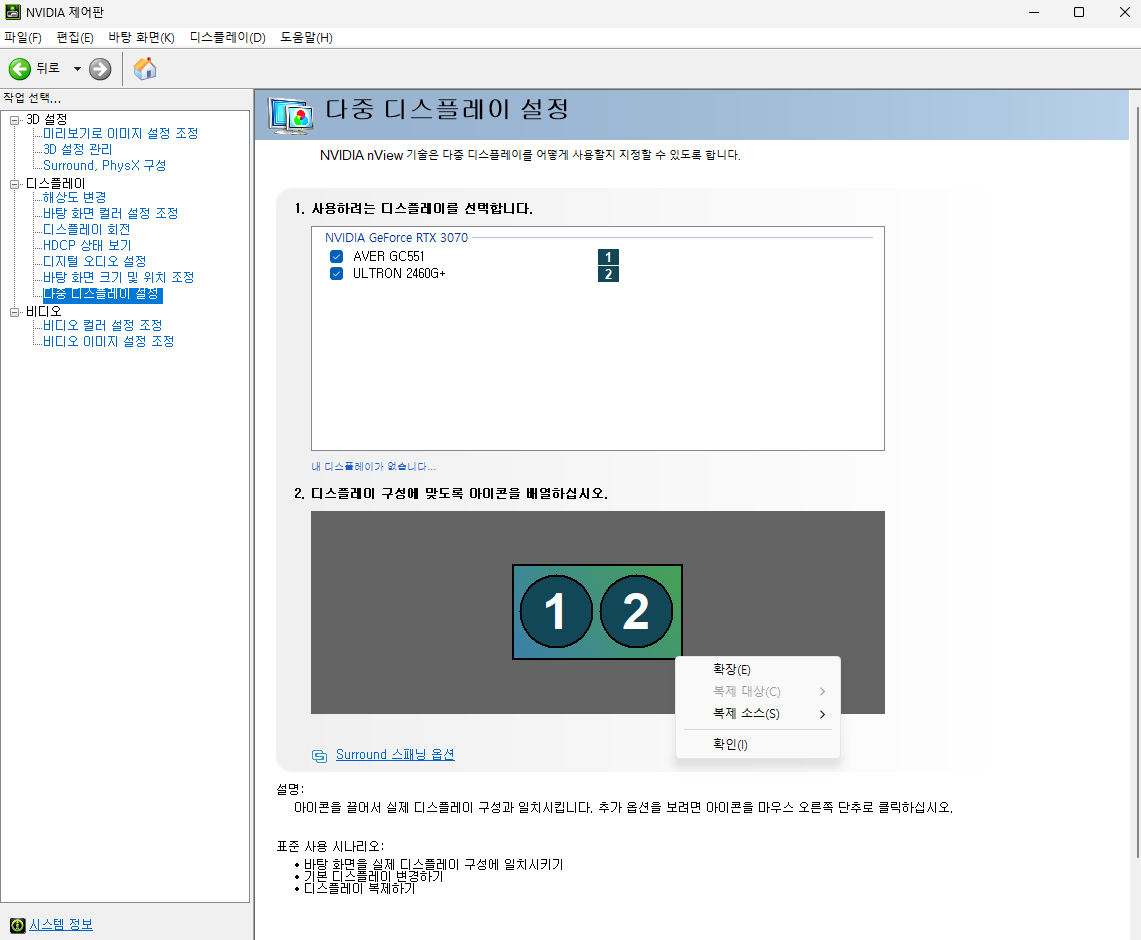Open 디스플레이 회전 page
Screen dimensions: 1141x940
(x=87, y=229)
